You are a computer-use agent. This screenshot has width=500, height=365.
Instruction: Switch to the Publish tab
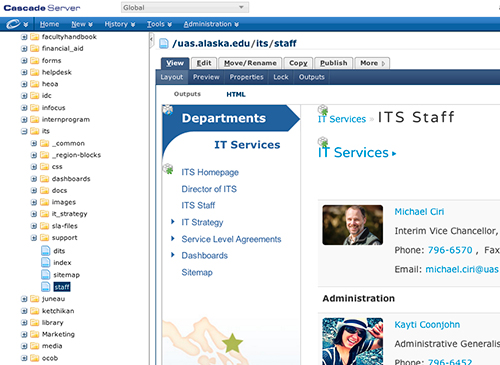click(x=333, y=63)
